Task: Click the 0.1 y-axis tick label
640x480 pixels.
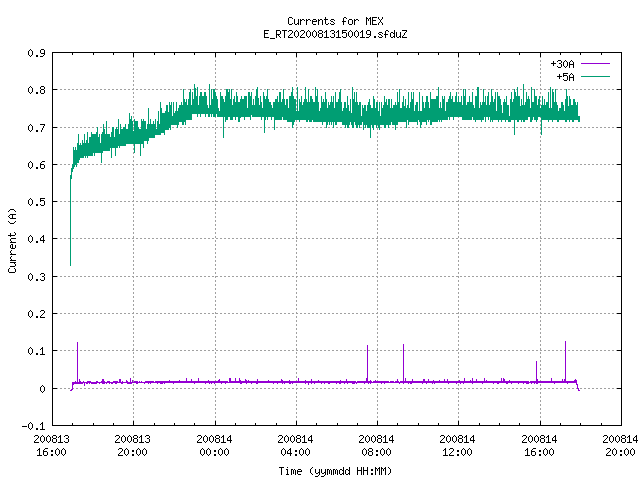Action: click(x=36, y=351)
